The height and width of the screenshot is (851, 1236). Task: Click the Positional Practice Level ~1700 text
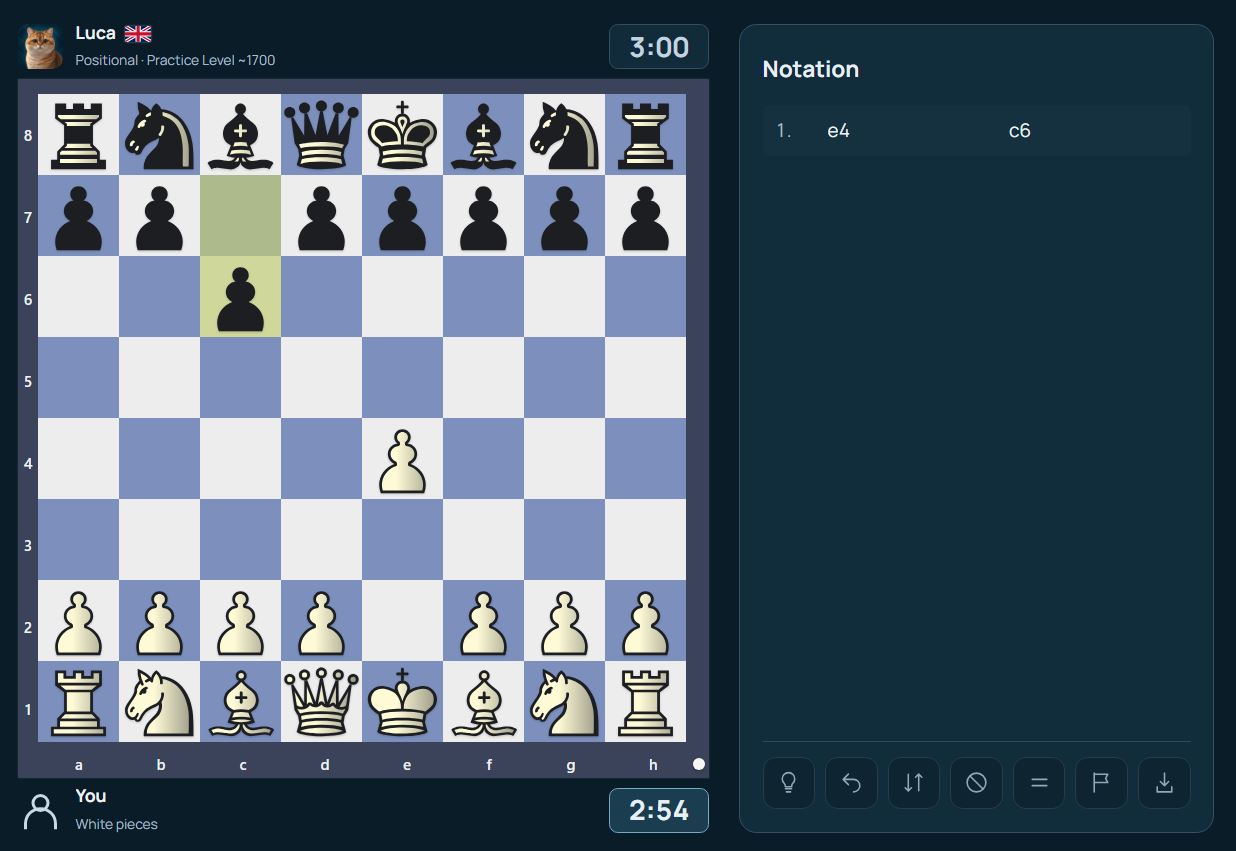click(175, 60)
